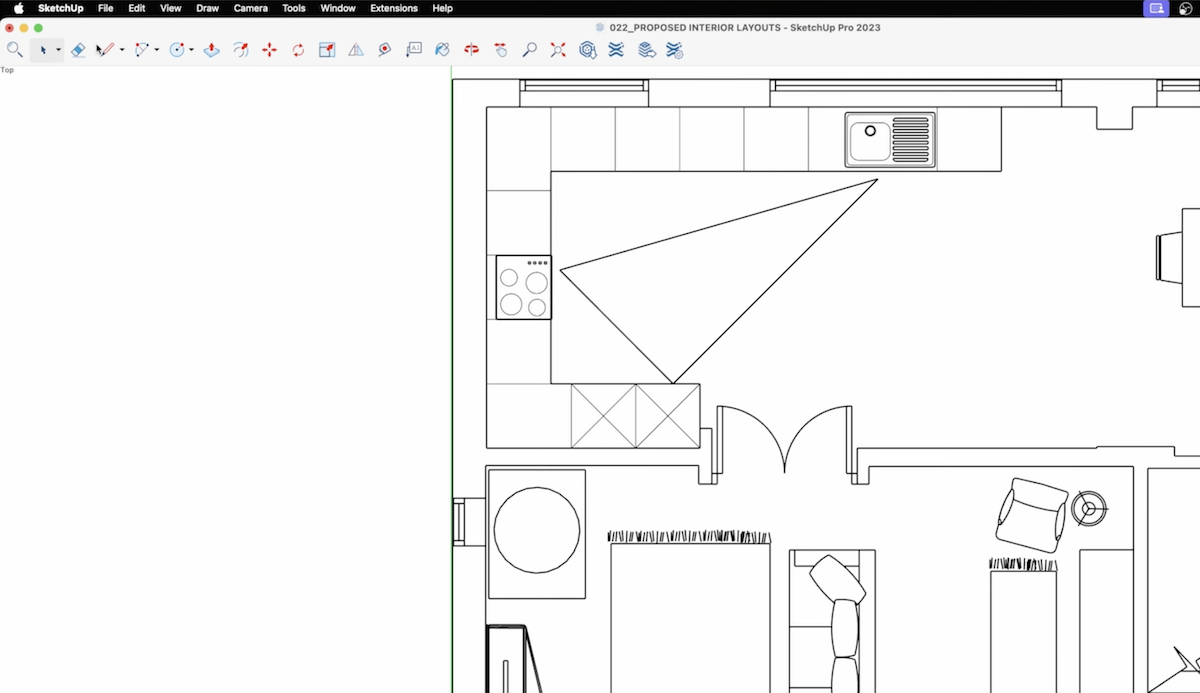This screenshot has width=1200, height=693.
Task: Click the Send to LayOut icon
Action: [647, 49]
